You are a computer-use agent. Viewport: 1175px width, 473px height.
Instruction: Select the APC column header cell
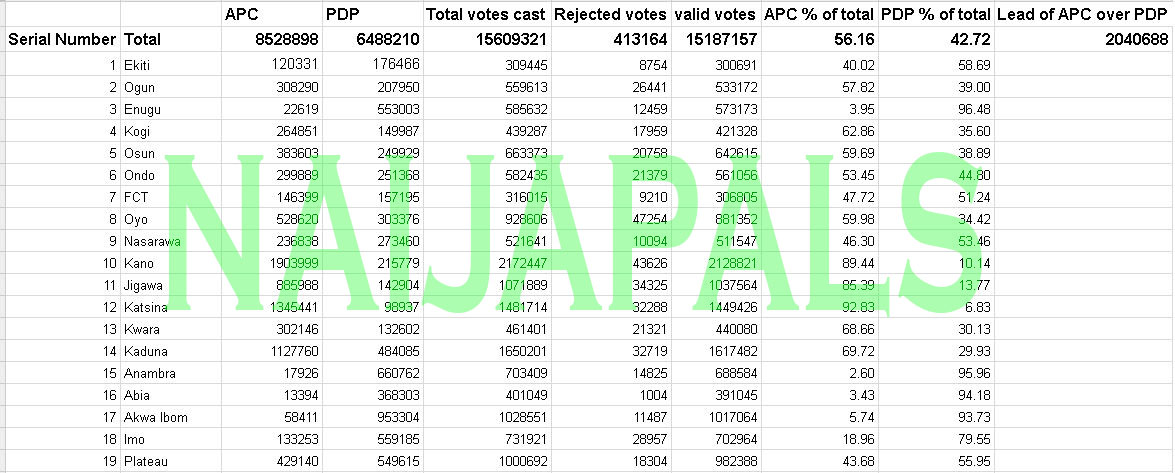point(271,13)
